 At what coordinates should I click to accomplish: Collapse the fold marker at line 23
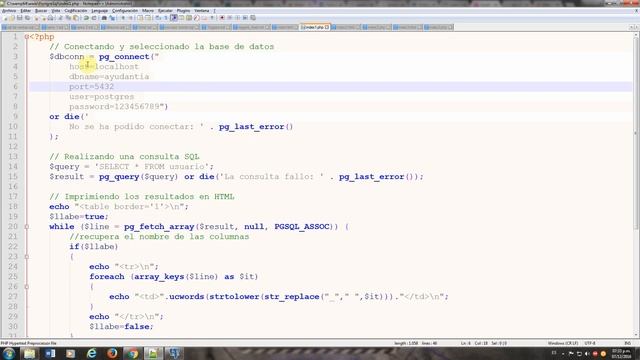click(27, 257)
